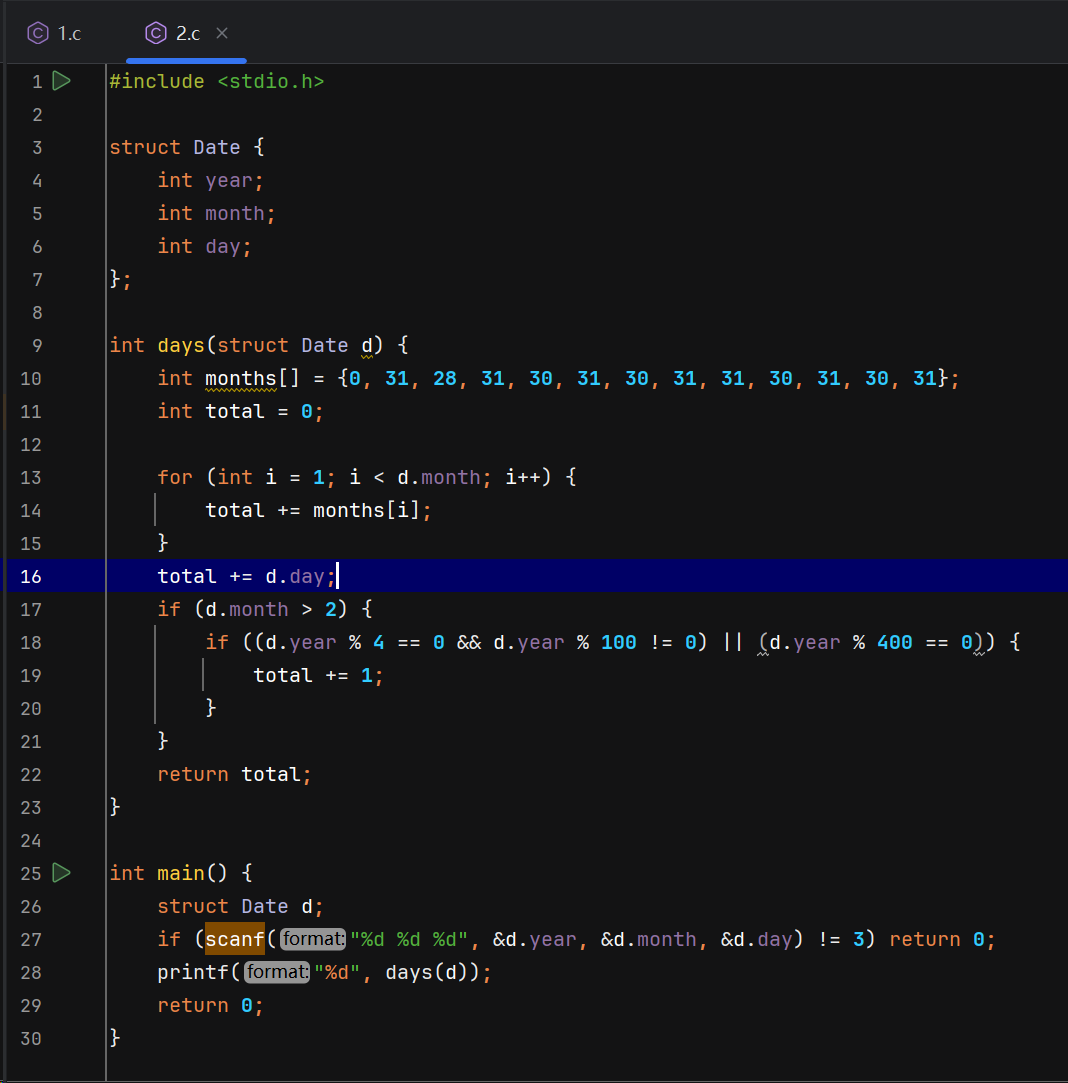
Task: Click the format hint in the printf call
Action: click(277, 973)
